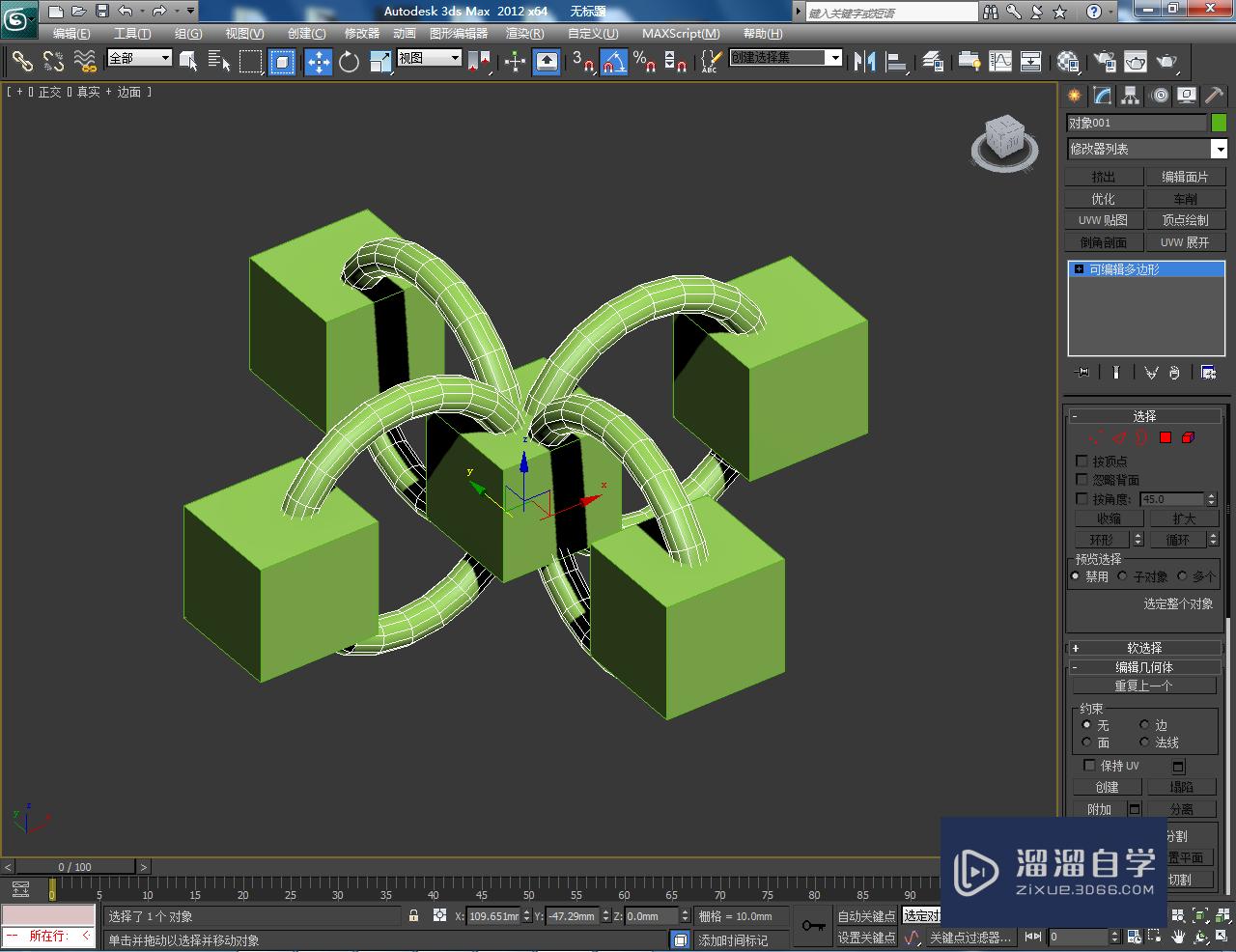The width and height of the screenshot is (1236, 952).
Task: Open the Curve Editor
Action: pyautogui.click(x=1000, y=61)
